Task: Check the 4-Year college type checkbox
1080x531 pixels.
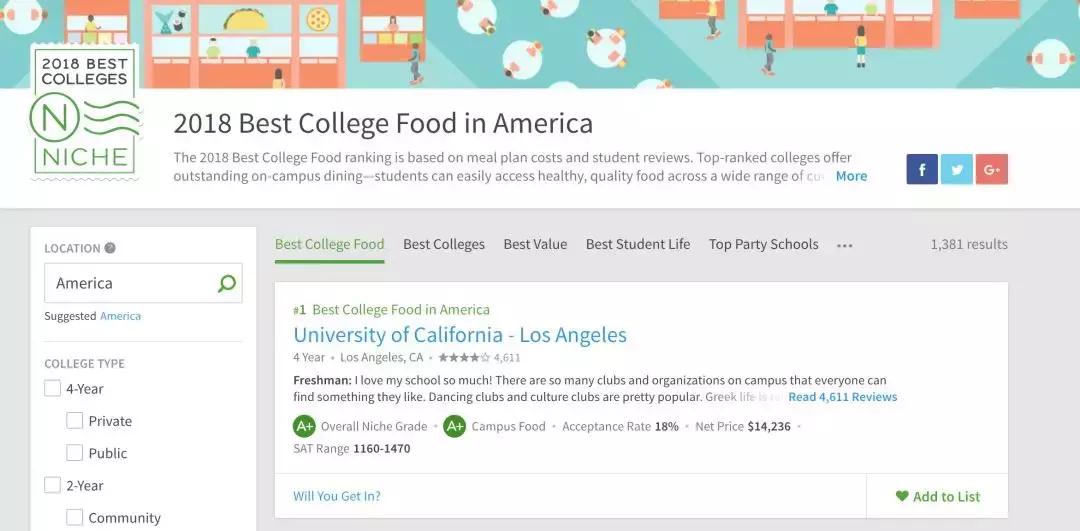Action: coord(53,389)
